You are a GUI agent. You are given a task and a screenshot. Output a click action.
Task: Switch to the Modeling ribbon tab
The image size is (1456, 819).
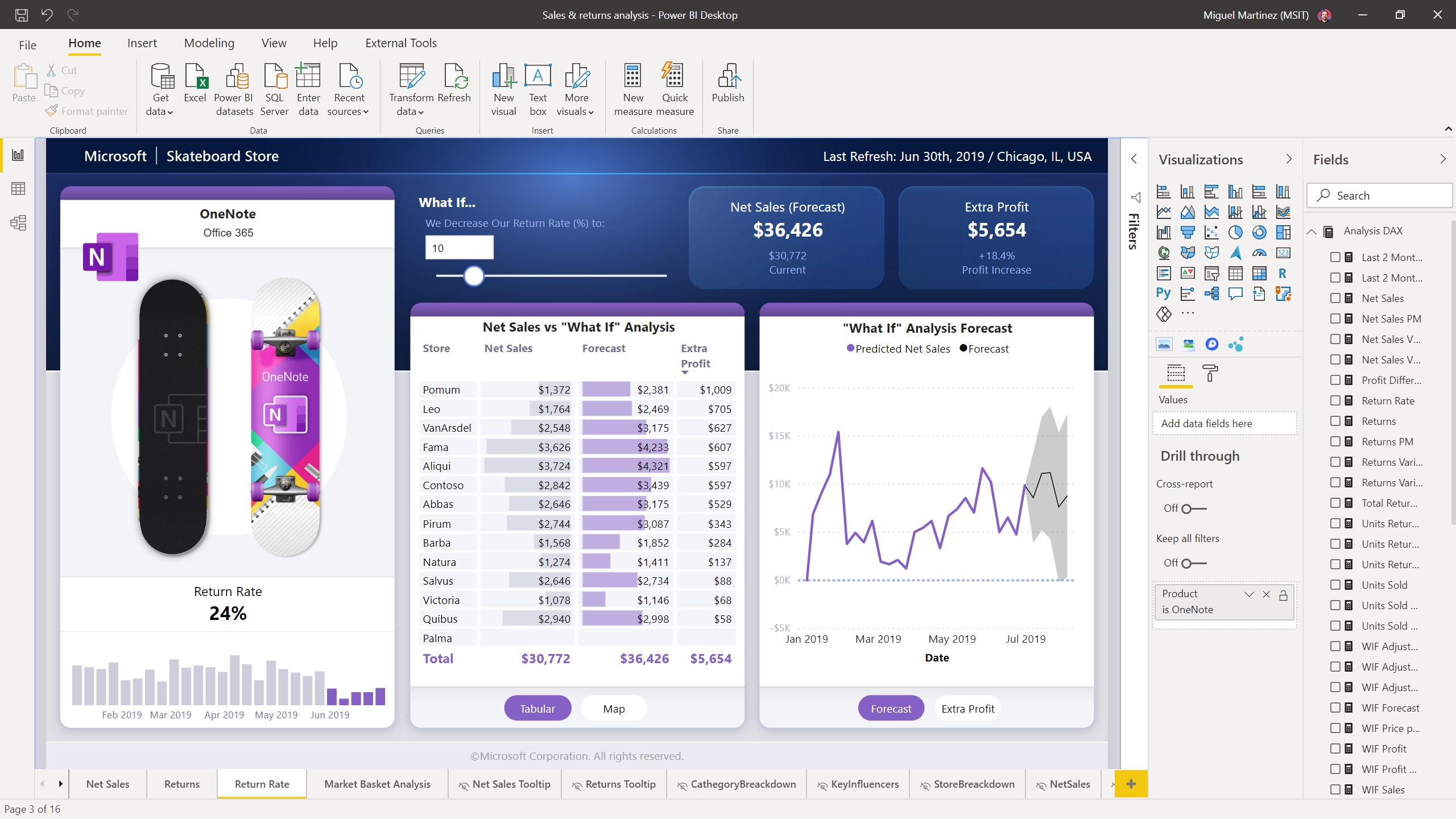[x=209, y=43]
